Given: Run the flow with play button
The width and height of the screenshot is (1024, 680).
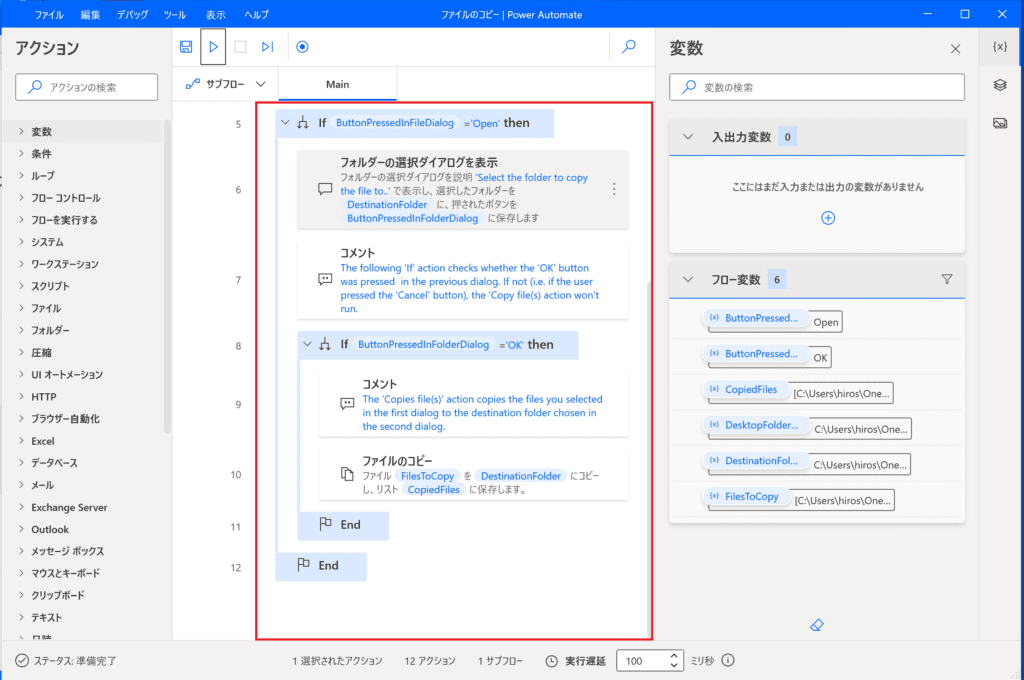Looking at the screenshot, I should 213,47.
